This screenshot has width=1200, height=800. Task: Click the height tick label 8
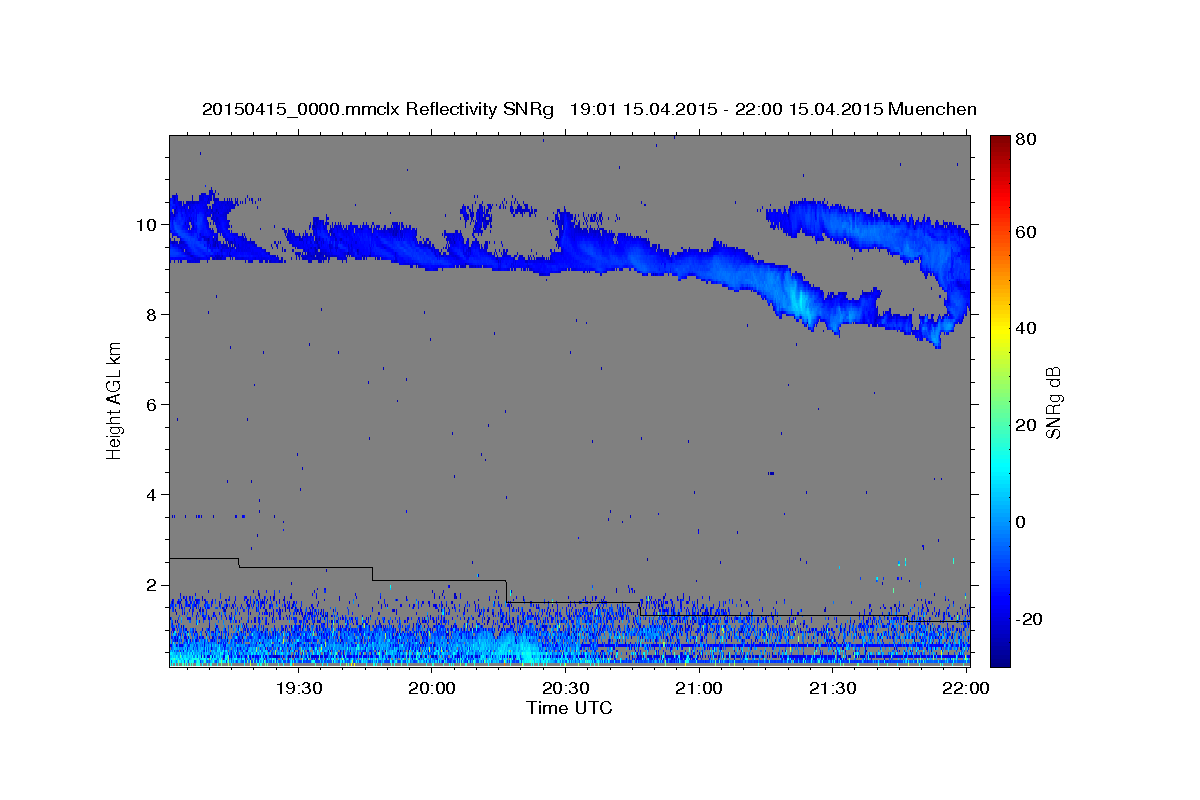[153, 315]
